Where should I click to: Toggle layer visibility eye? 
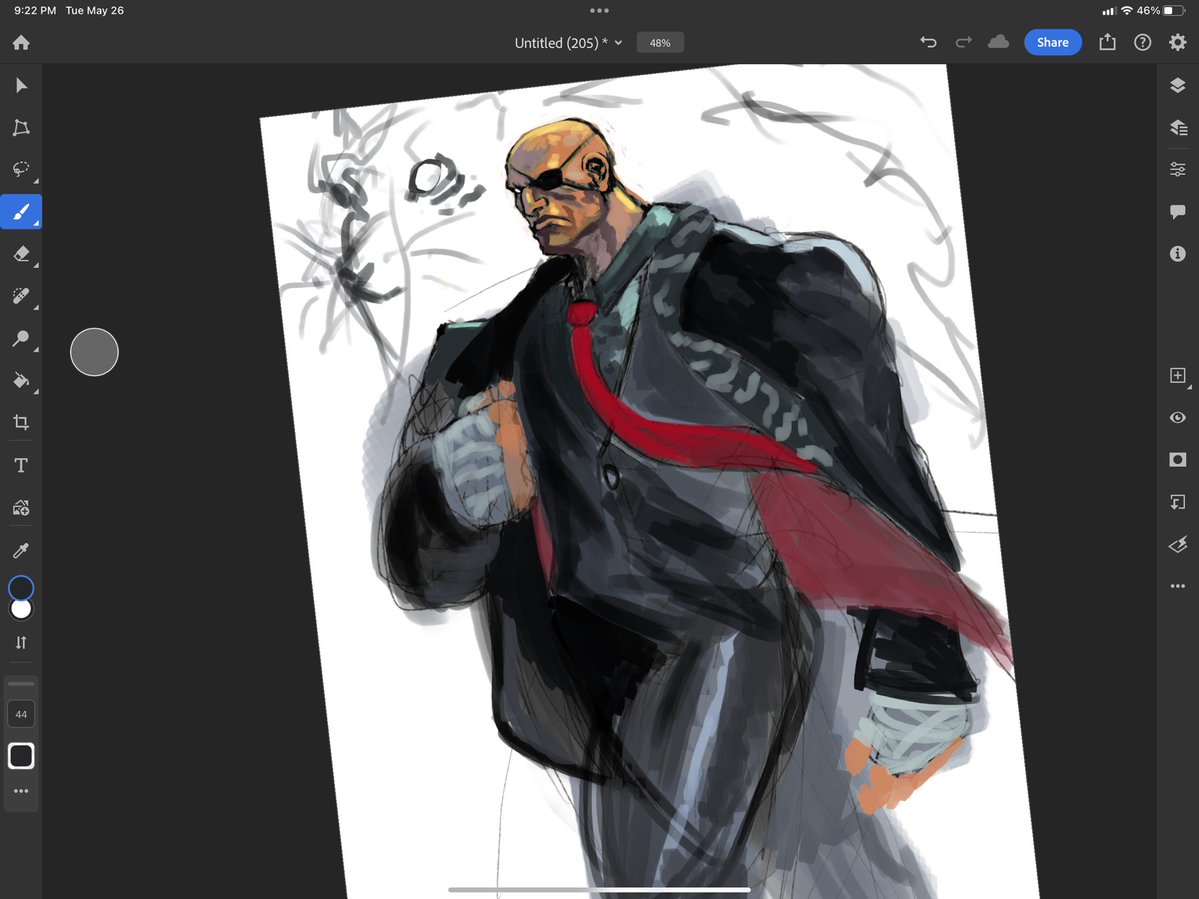[1178, 417]
